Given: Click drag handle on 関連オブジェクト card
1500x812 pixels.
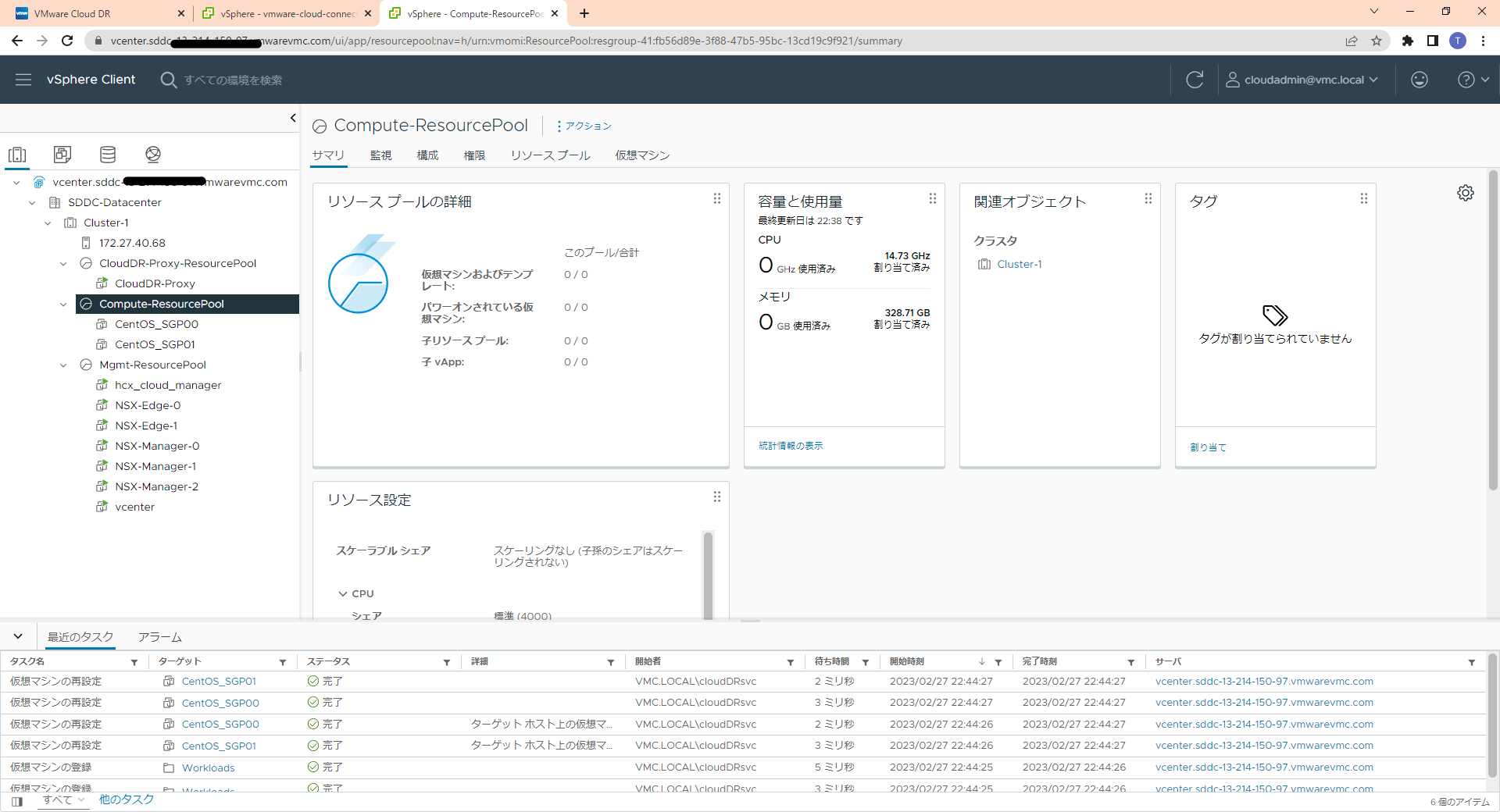Looking at the screenshot, I should (1148, 198).
